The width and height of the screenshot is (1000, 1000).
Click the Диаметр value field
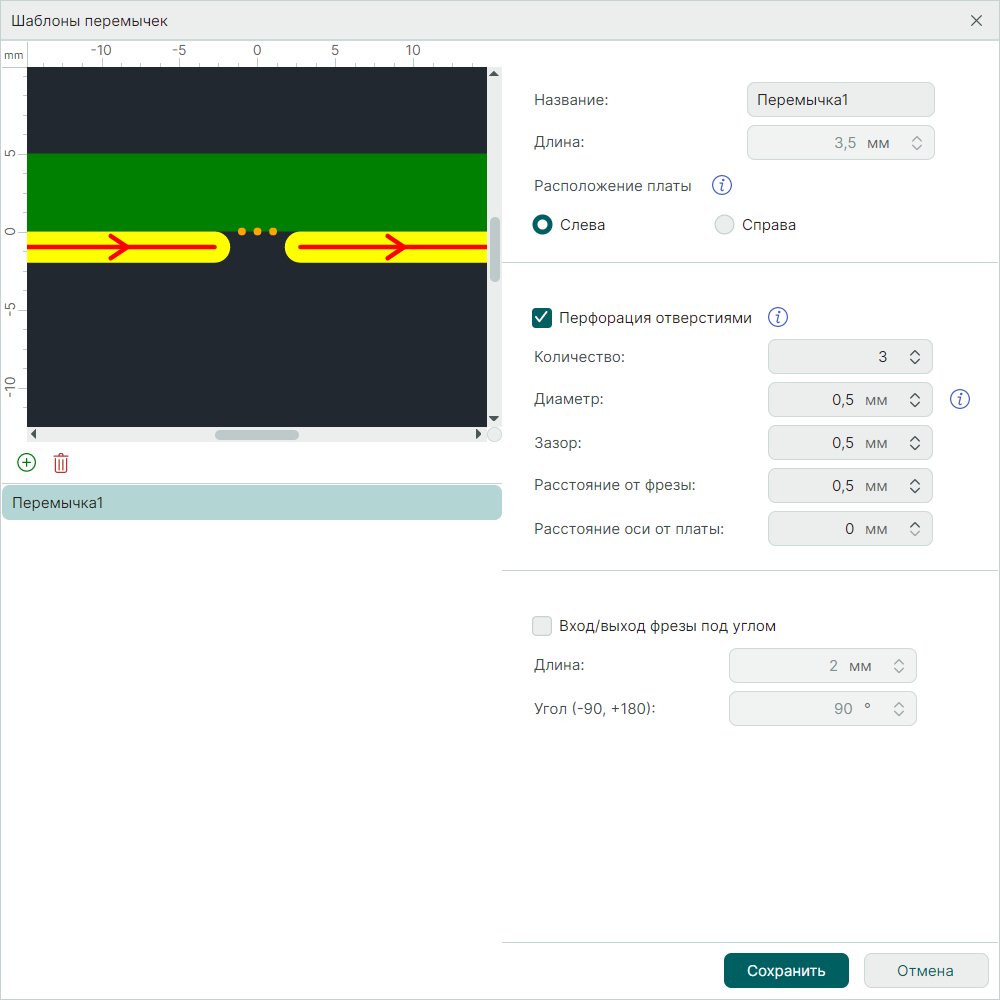point(850,400)
